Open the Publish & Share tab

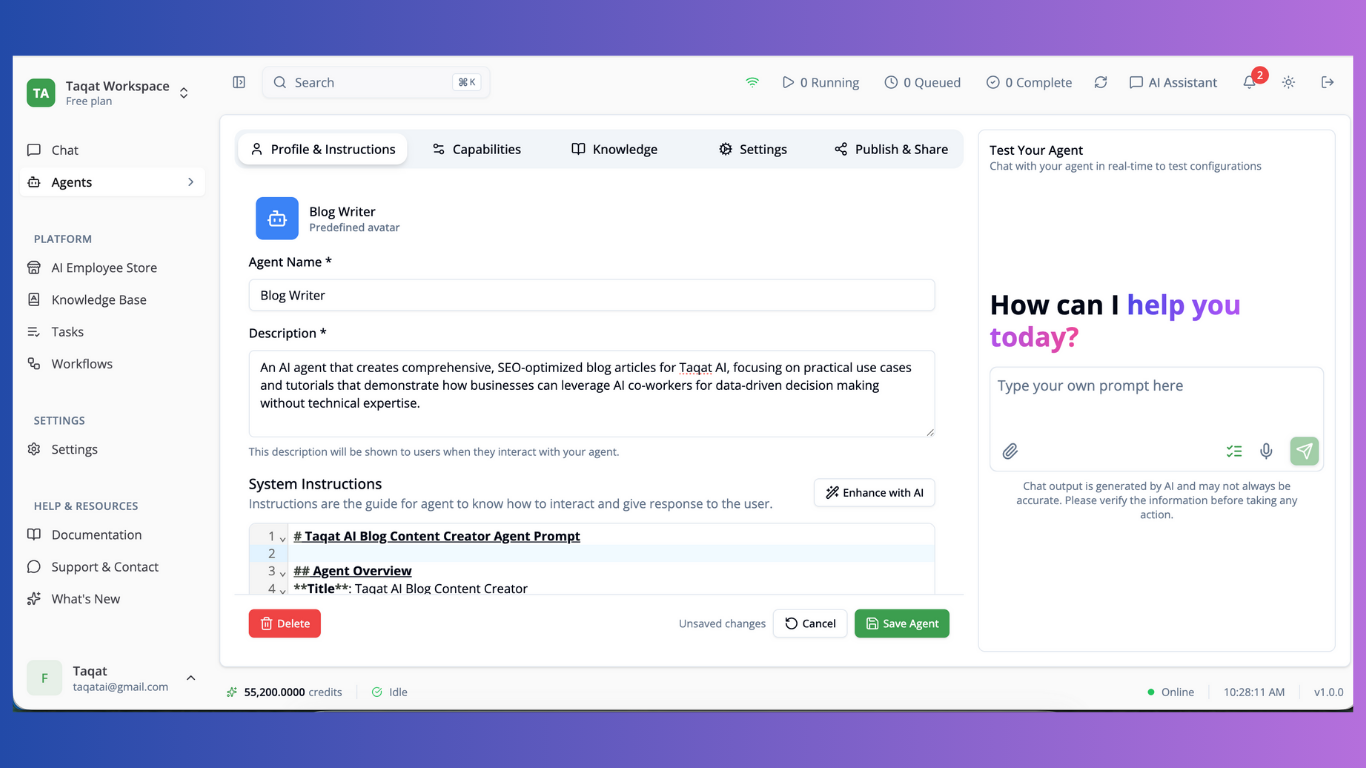(x=891, y=149)
